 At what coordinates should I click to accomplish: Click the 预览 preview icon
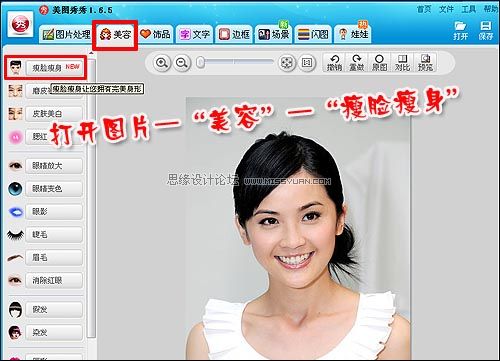[425, 63]
